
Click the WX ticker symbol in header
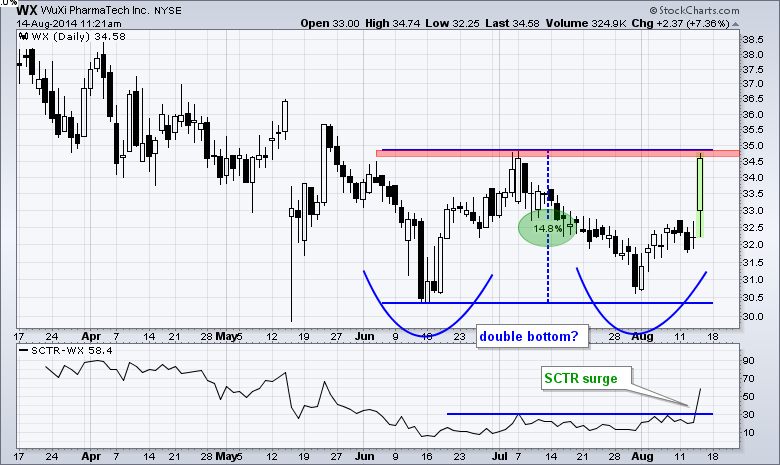point(26,10)
